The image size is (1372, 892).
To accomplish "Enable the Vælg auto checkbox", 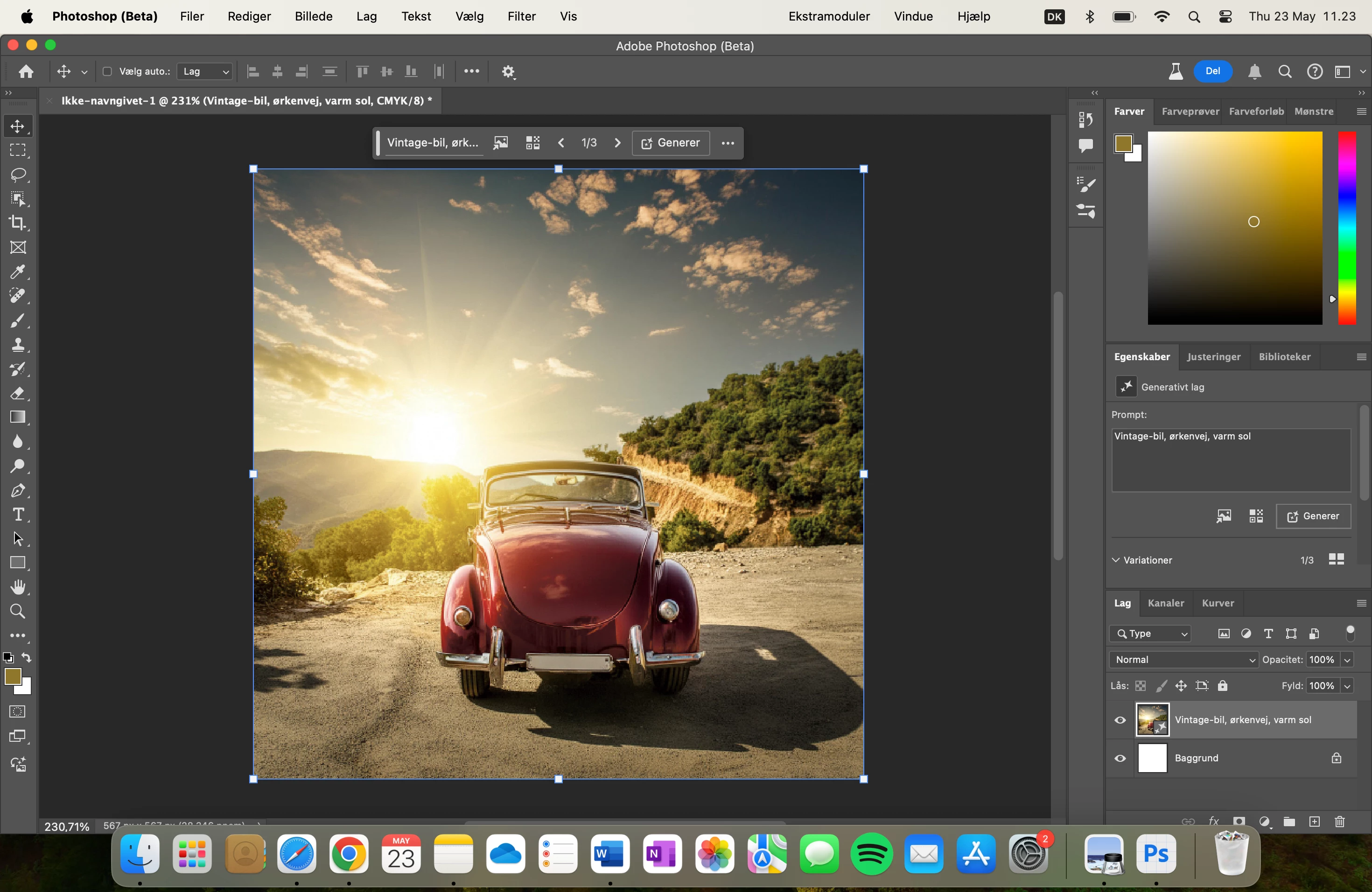I will coord(107,71).
